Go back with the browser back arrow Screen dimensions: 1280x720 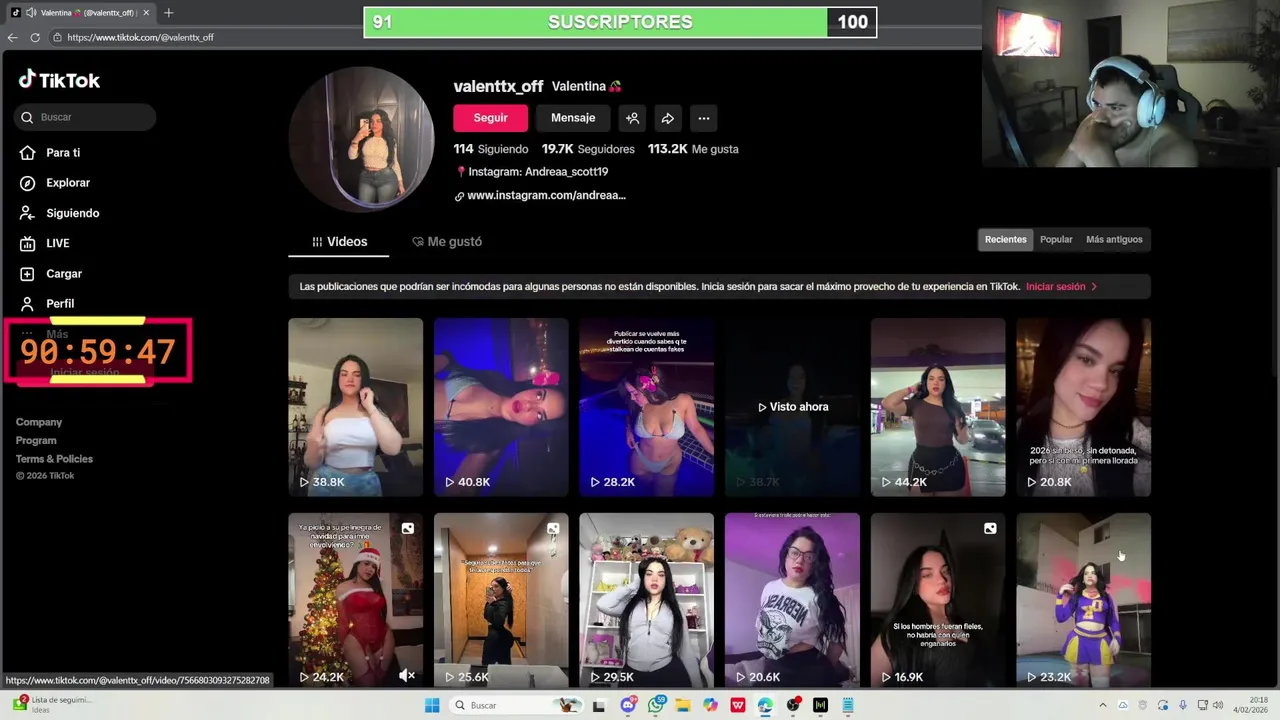[12, 37]
